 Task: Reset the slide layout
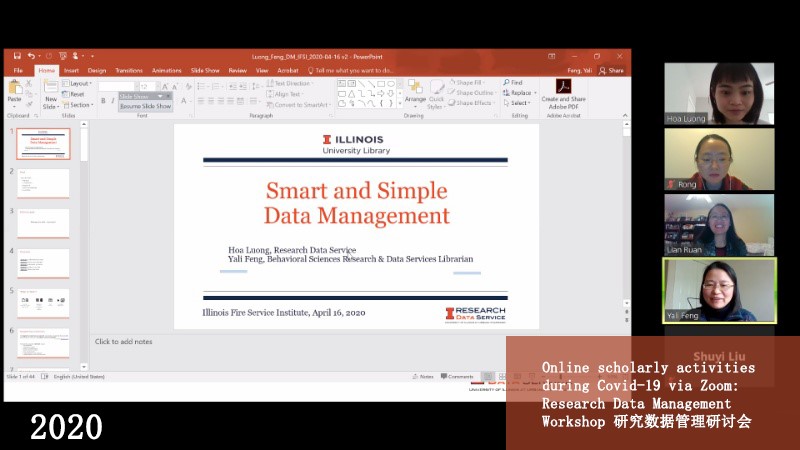(73, 94)
